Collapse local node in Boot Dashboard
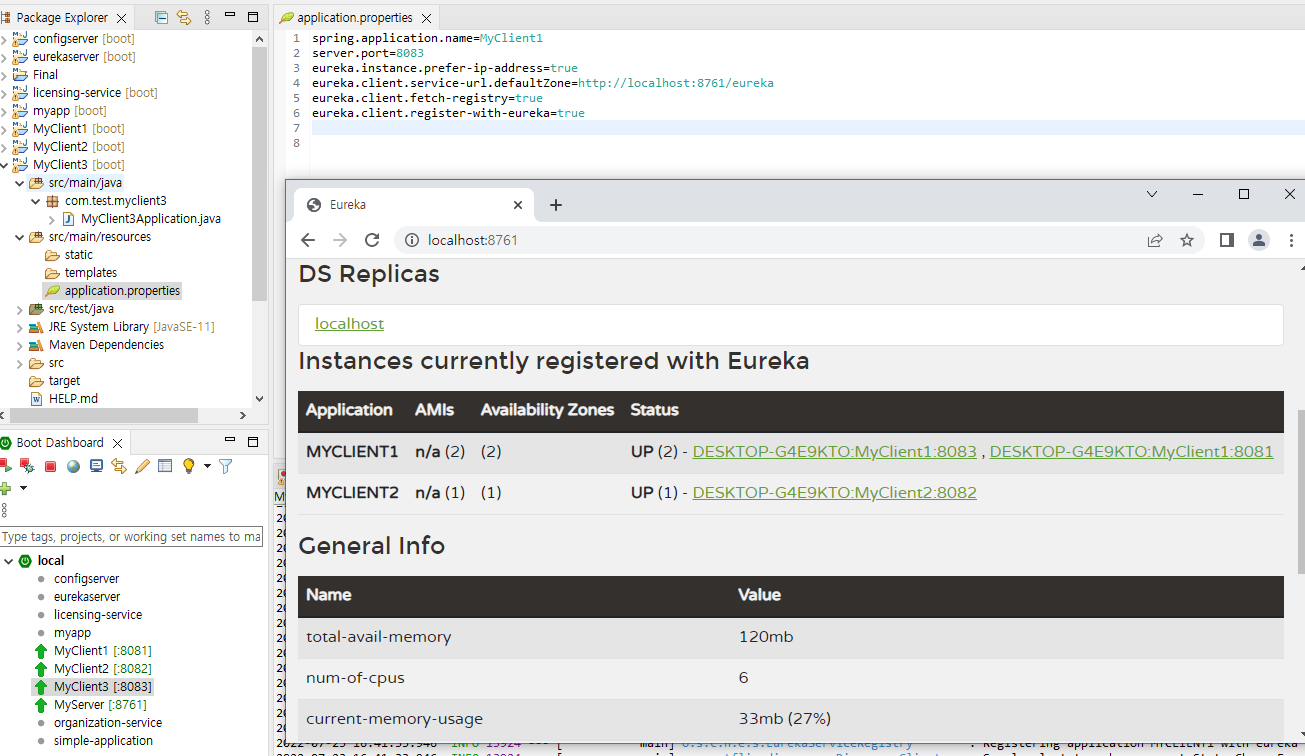 pos(8,561)
